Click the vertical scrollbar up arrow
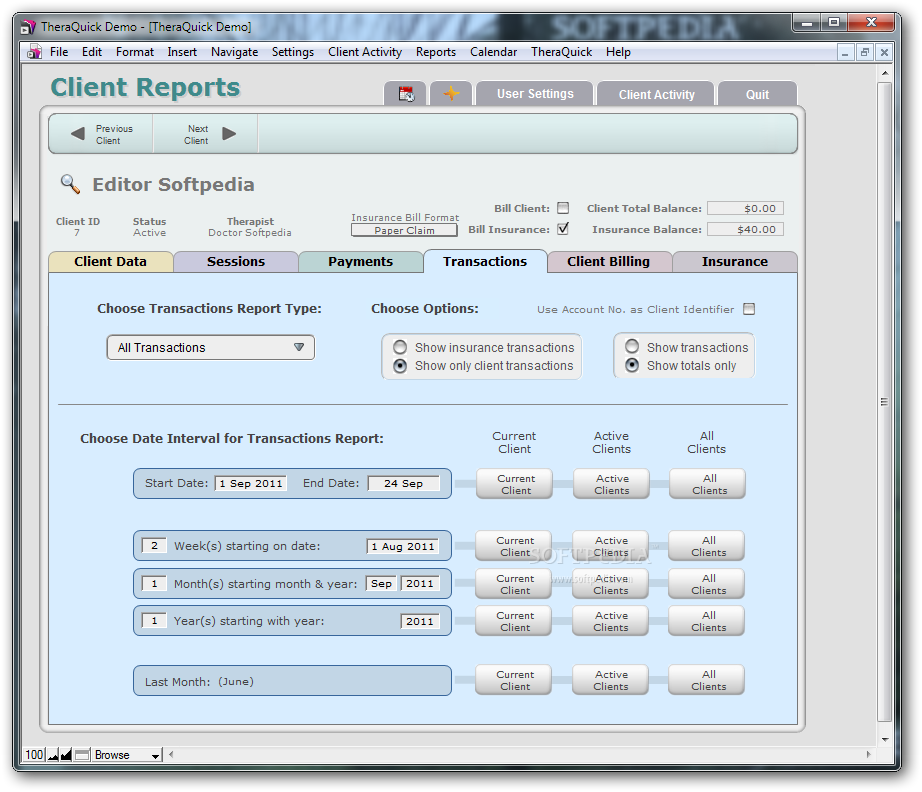This screenshot has height=792, width=922. point(884,73)
